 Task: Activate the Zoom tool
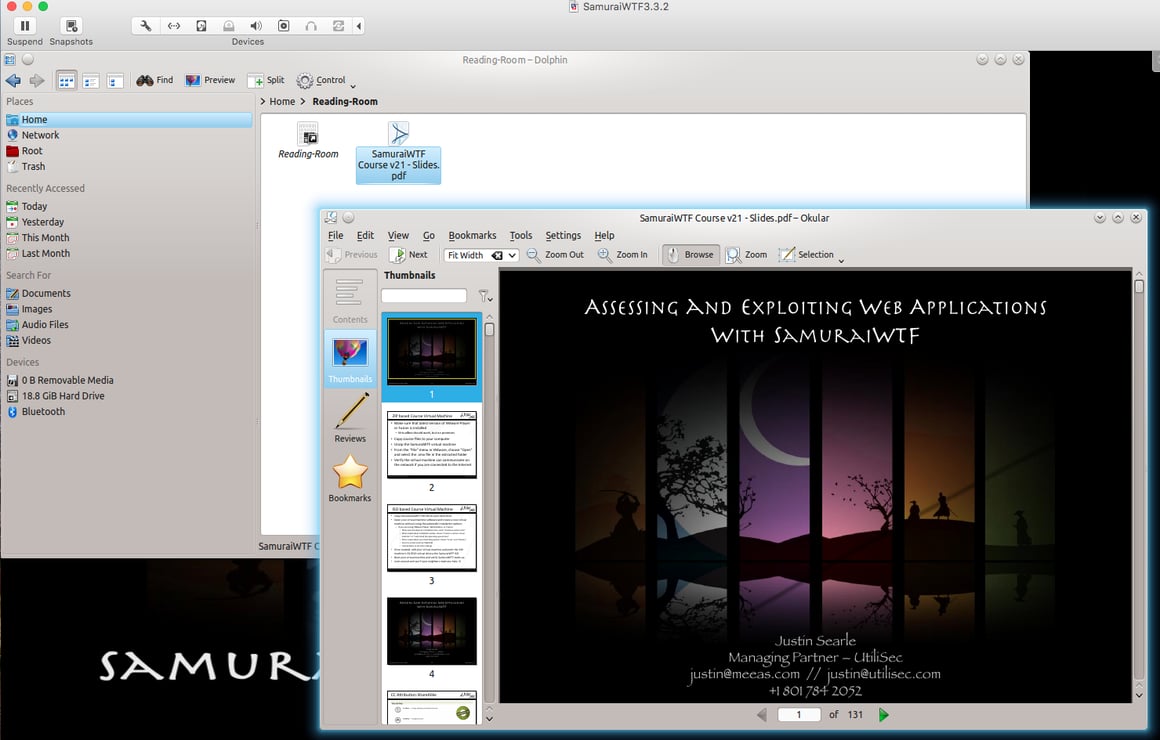pos(746,255)
